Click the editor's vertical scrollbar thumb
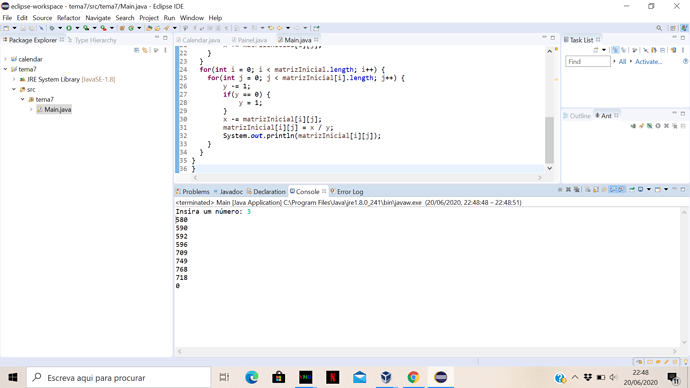This screenshot has width=690, height=388. (x=549, y=140)
